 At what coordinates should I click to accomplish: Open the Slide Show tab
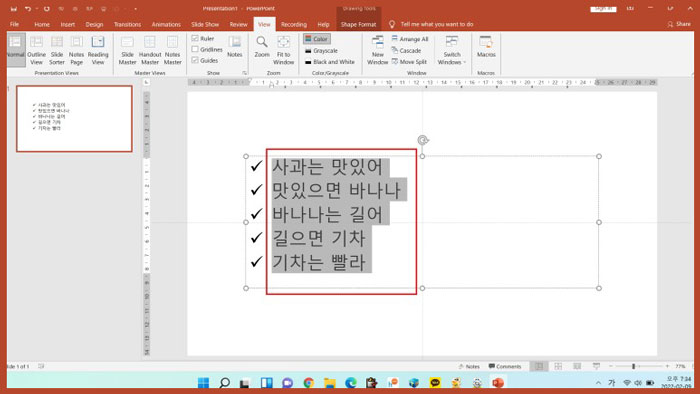tap(205, 25)
